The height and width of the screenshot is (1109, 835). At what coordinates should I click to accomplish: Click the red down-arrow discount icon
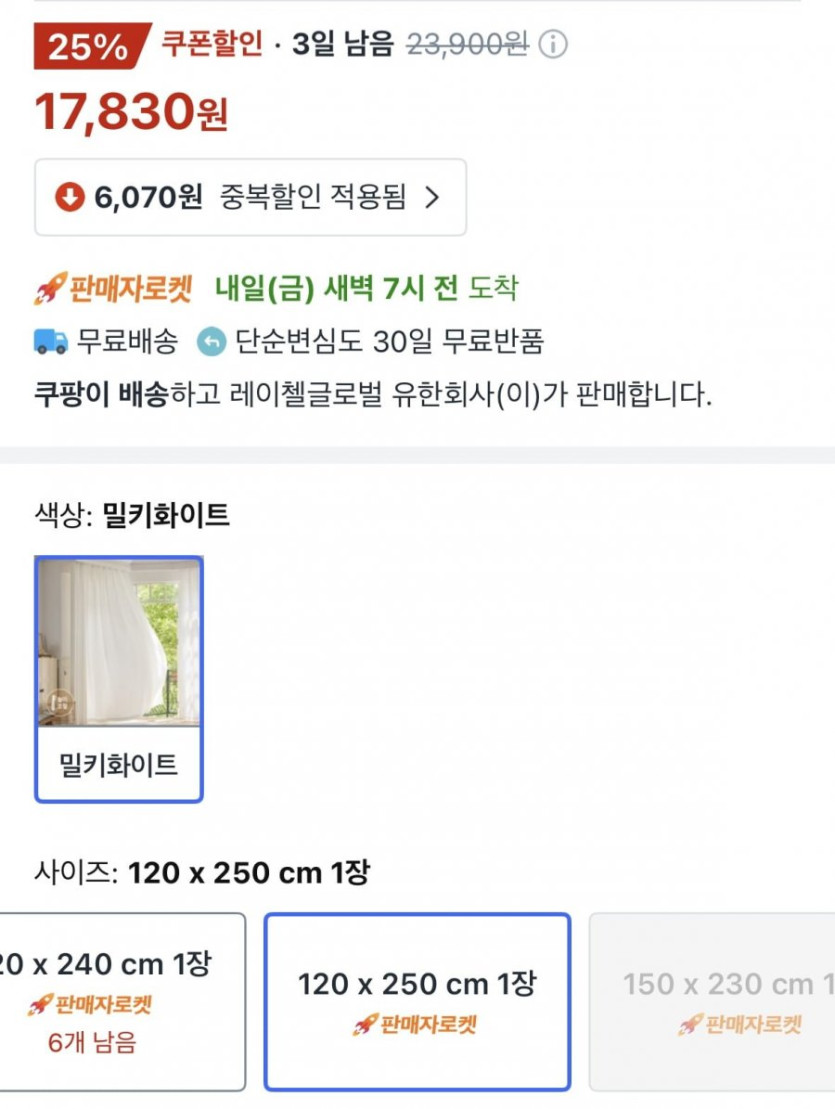tap(69, 197)
